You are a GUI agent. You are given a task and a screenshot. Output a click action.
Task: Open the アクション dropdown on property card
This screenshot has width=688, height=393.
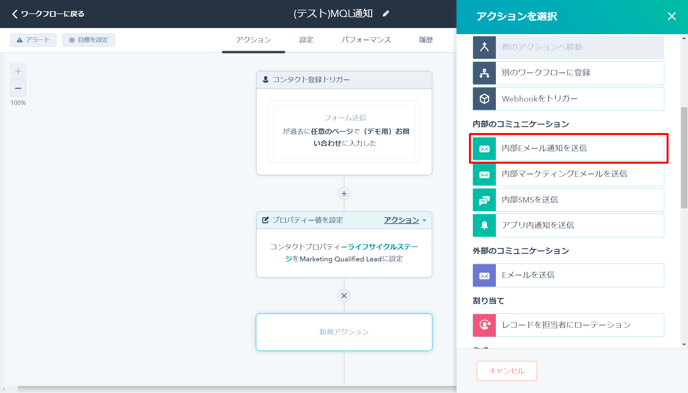pyautogui.click(x=405, y=220)
